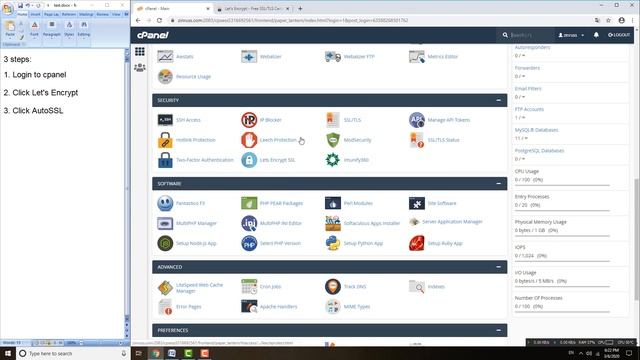The width and height of the screenshot is (640, 360).
Task: Click Windows taskbar search box
Action: [x=73, y=353]
